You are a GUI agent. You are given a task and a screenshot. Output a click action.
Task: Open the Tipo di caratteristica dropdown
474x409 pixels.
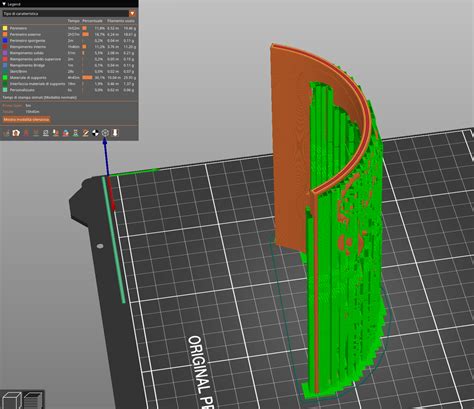69,13
